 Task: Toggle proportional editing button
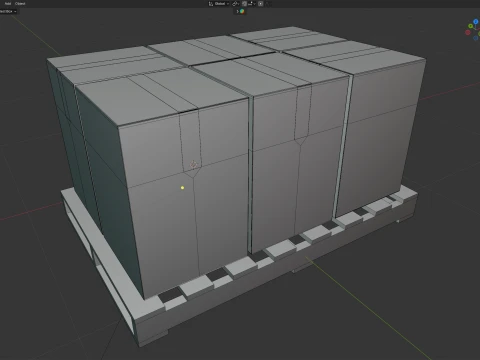click(261, 4)
